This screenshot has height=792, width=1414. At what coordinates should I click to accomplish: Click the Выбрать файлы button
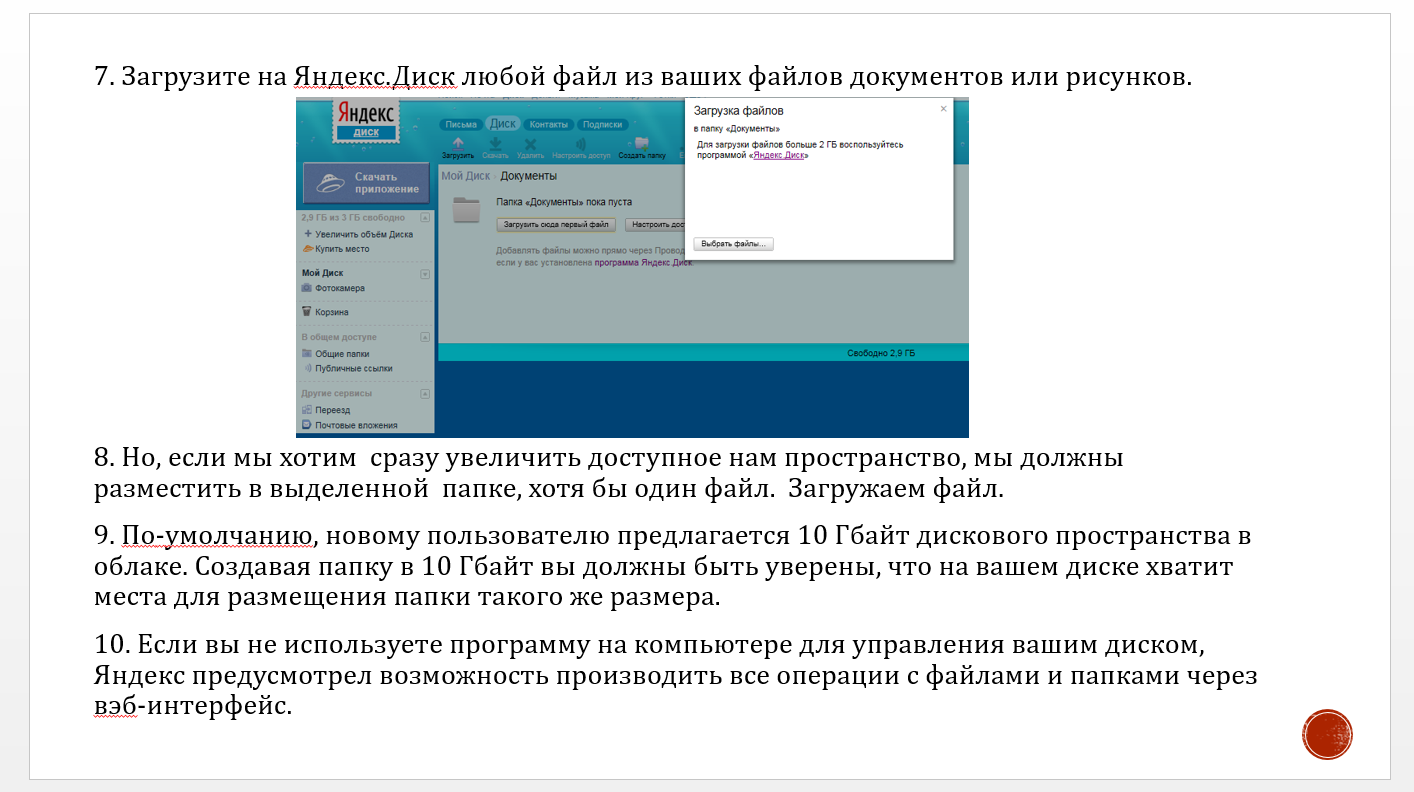pos(734,244)
